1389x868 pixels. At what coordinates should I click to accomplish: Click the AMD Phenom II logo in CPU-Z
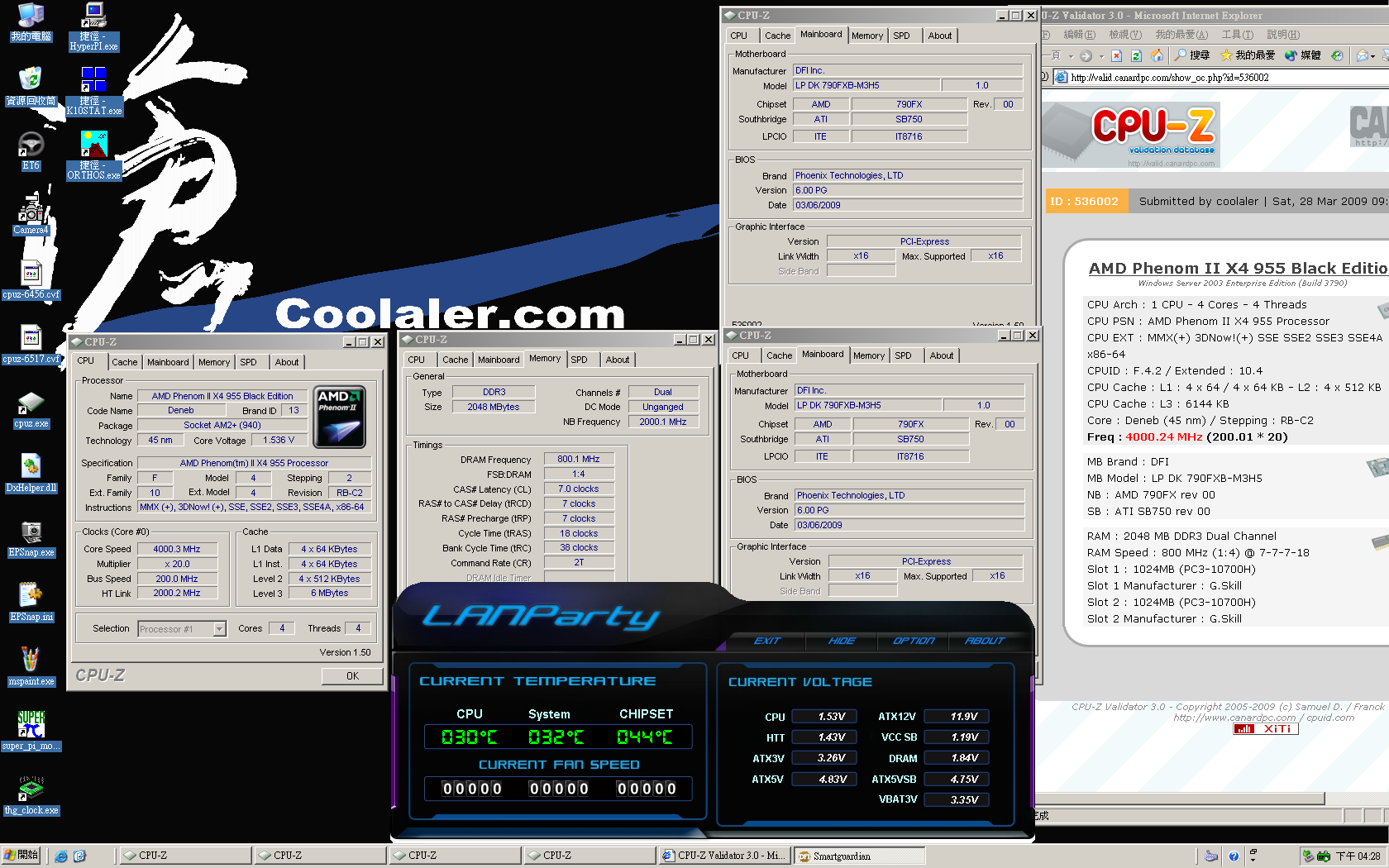pyautogui.click(x=340, y=418)
